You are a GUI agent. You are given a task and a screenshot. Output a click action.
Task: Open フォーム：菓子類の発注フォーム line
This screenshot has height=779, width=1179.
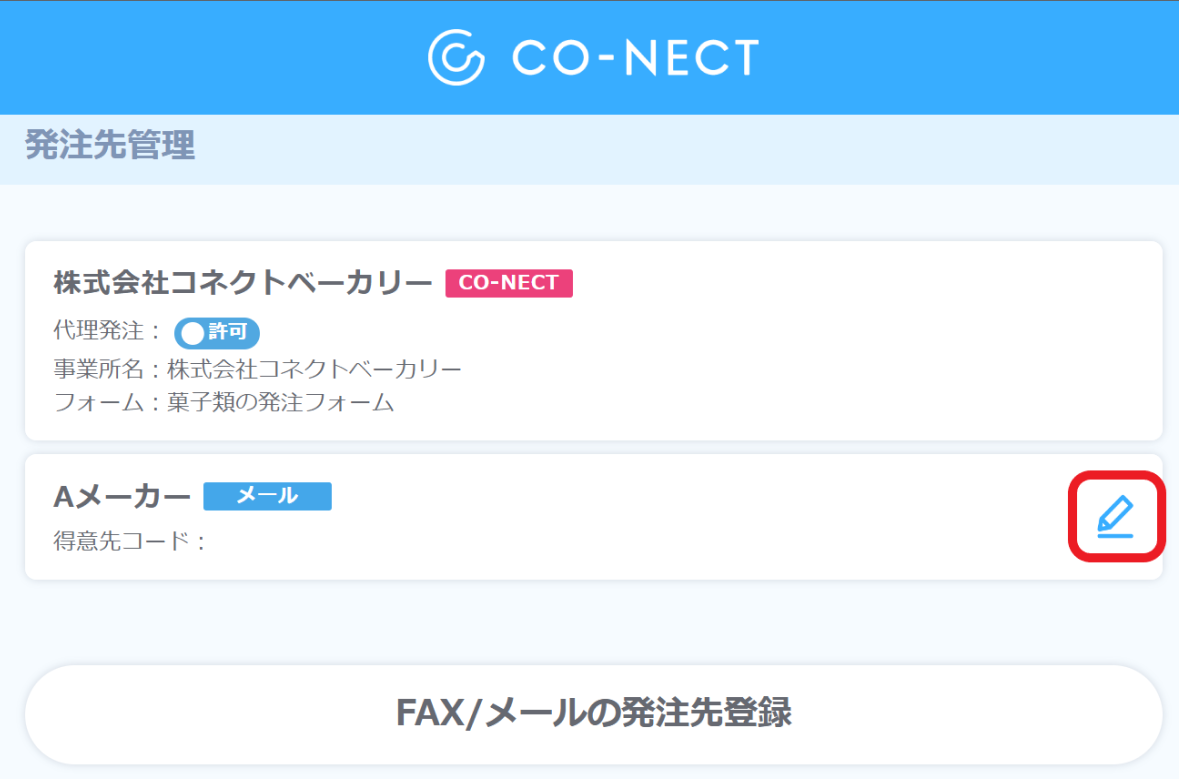[x=223, y=402]
